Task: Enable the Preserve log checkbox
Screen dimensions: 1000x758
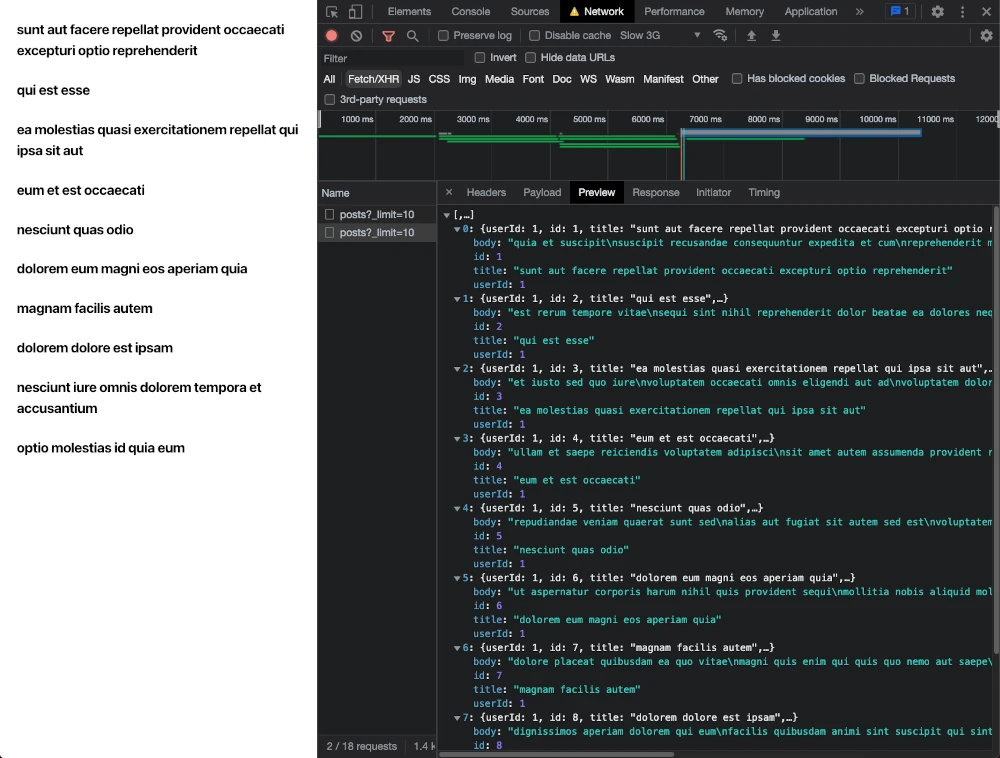Action: [443, 34]
